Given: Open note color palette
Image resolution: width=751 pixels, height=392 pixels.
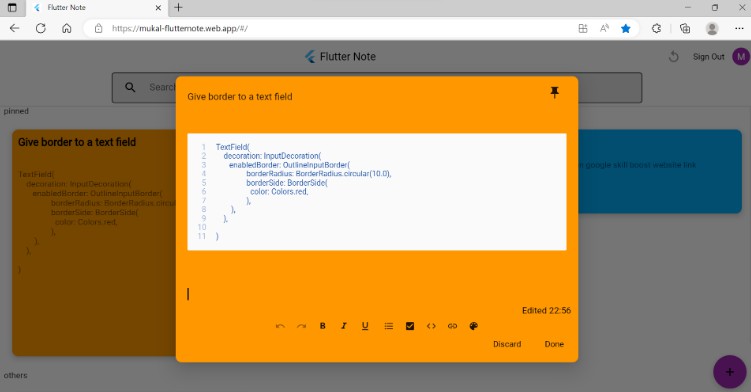Looking at the screenshot, I should pos(474,326).
